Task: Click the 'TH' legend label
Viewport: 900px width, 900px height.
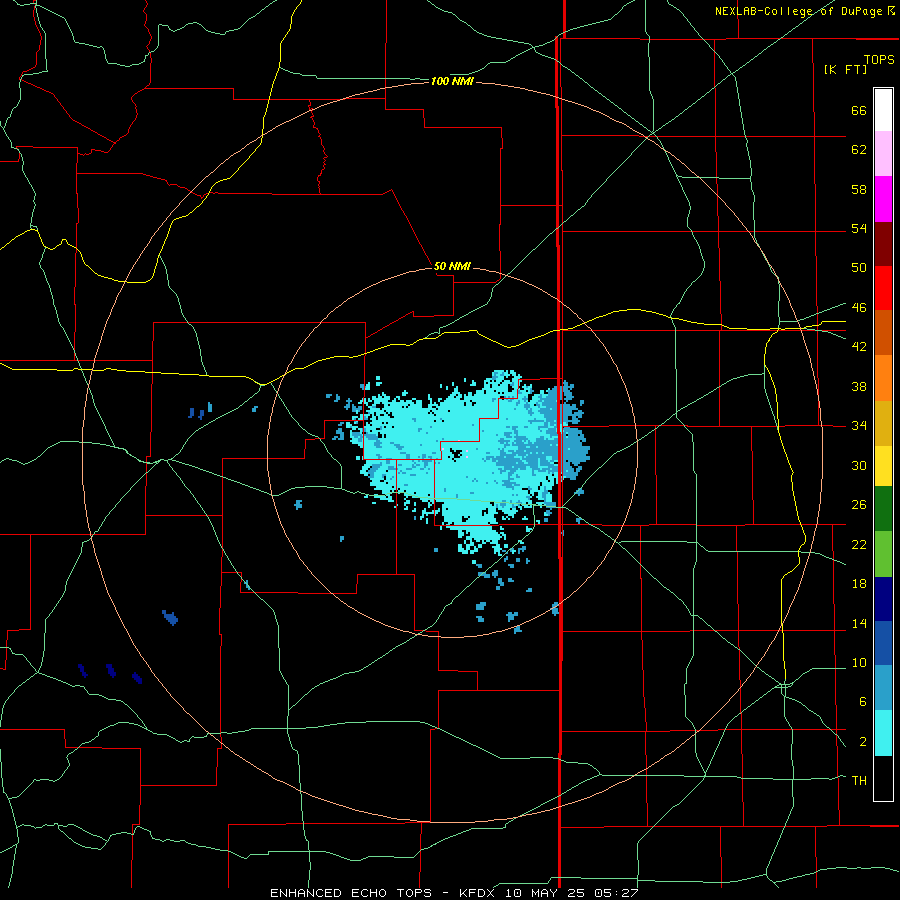Action: (859, 781)
